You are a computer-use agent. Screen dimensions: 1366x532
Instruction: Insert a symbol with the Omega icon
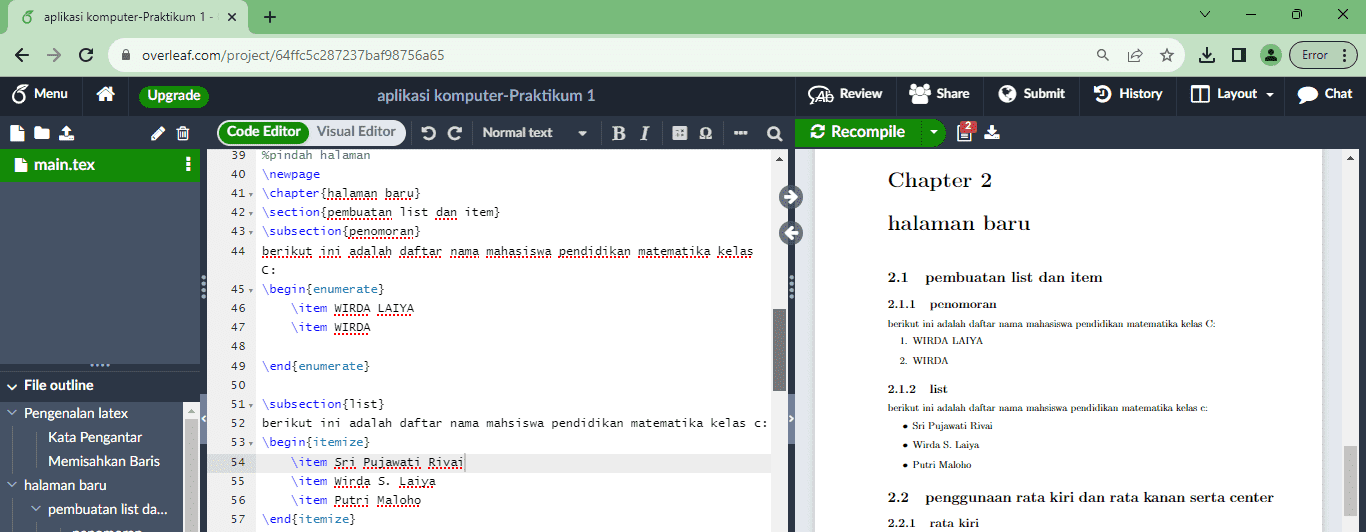point(706,133)
